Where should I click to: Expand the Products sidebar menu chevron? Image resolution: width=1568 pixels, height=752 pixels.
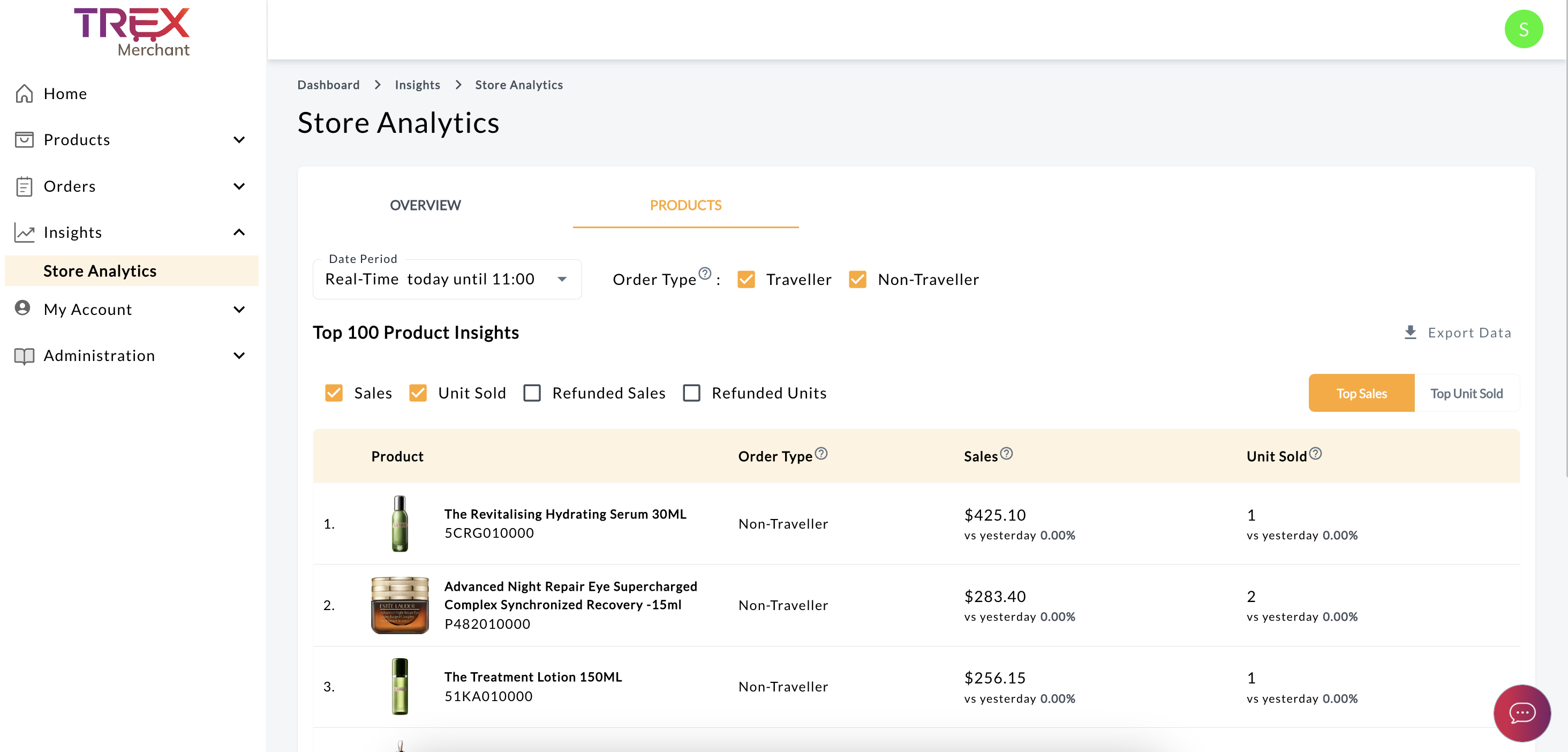[239, 139]
